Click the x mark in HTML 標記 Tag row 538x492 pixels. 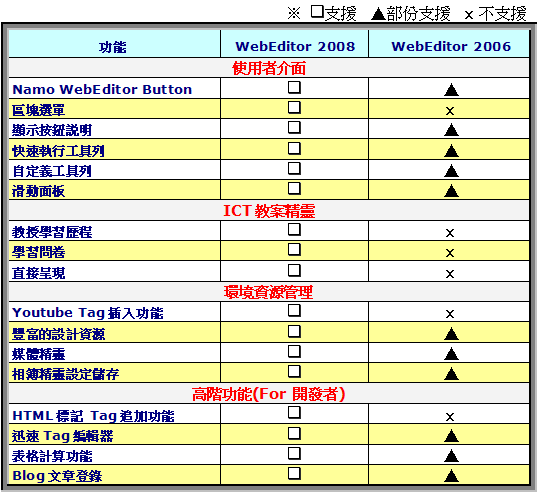(450, 417)
